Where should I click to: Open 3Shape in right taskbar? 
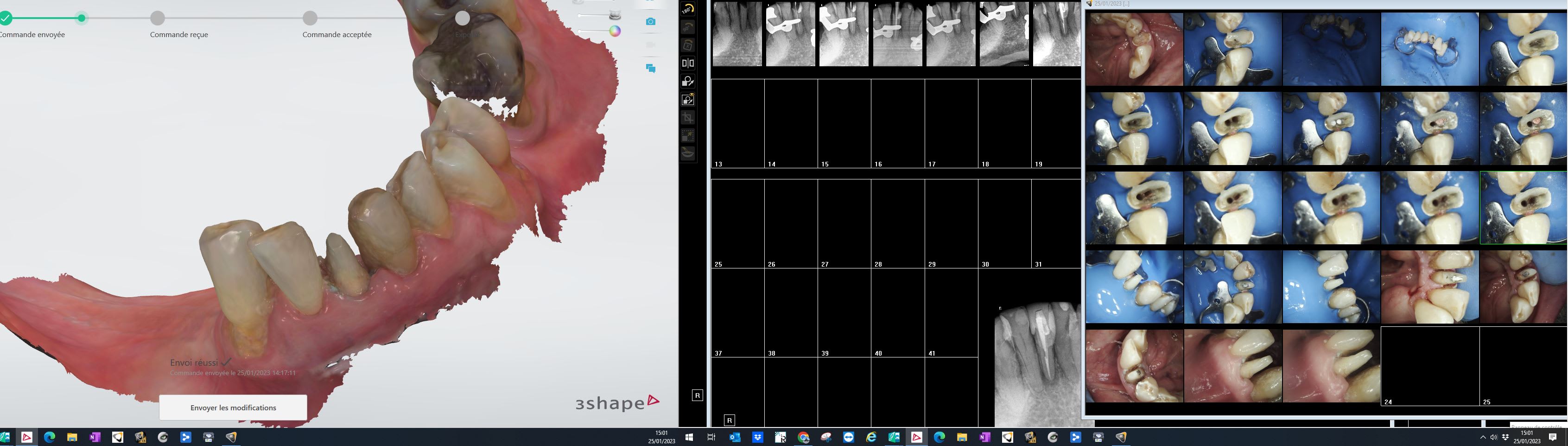917,437
